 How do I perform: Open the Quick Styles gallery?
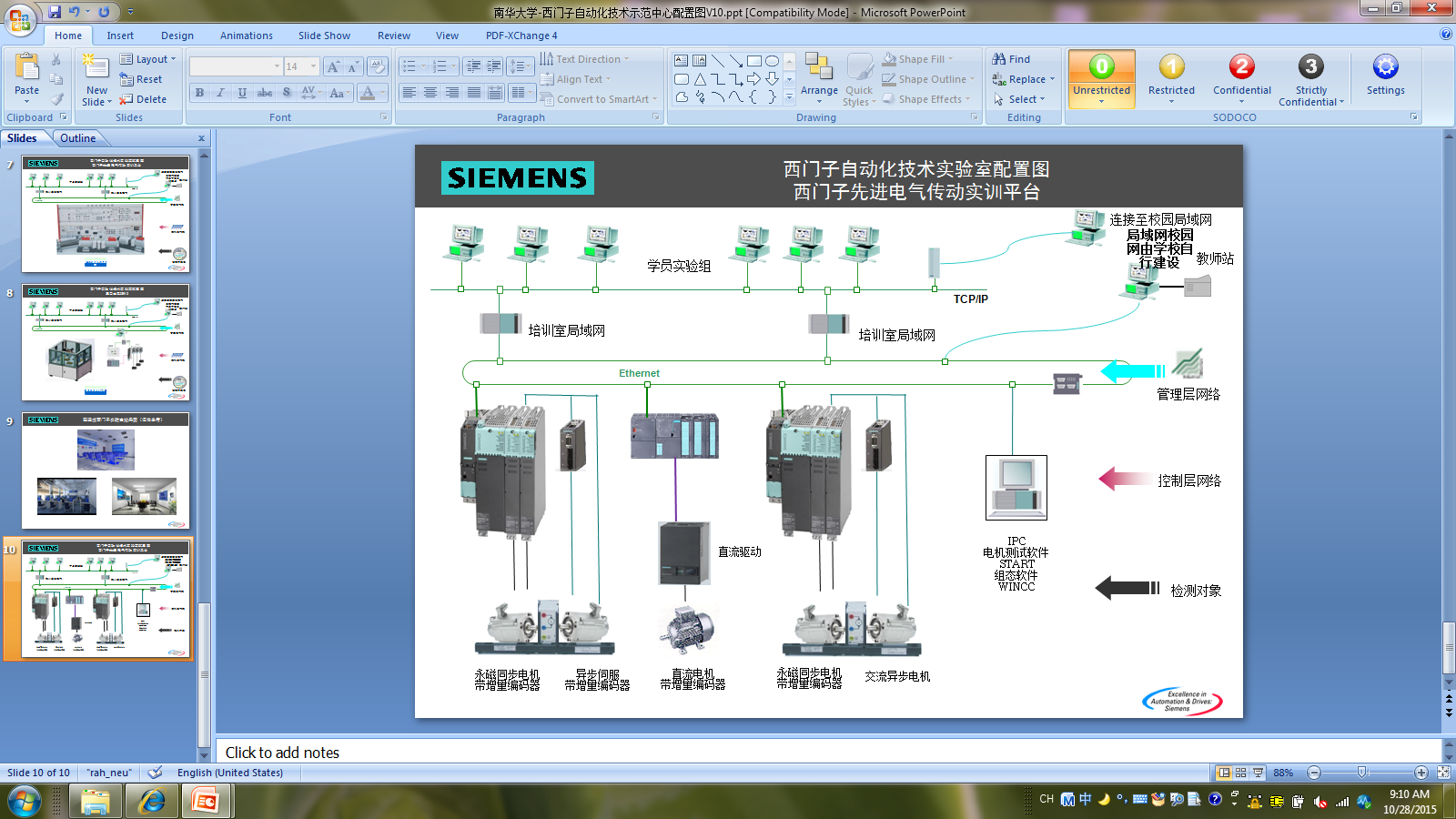859,79
